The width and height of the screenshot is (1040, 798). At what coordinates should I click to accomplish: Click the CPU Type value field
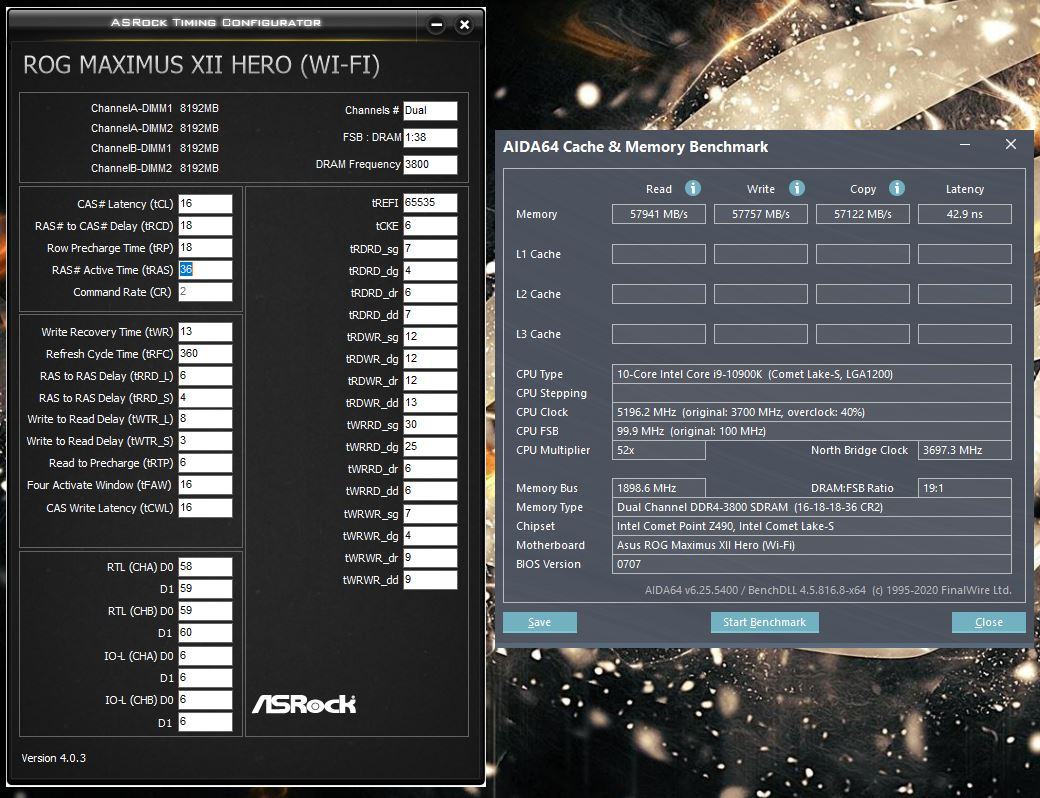[812, 374]
